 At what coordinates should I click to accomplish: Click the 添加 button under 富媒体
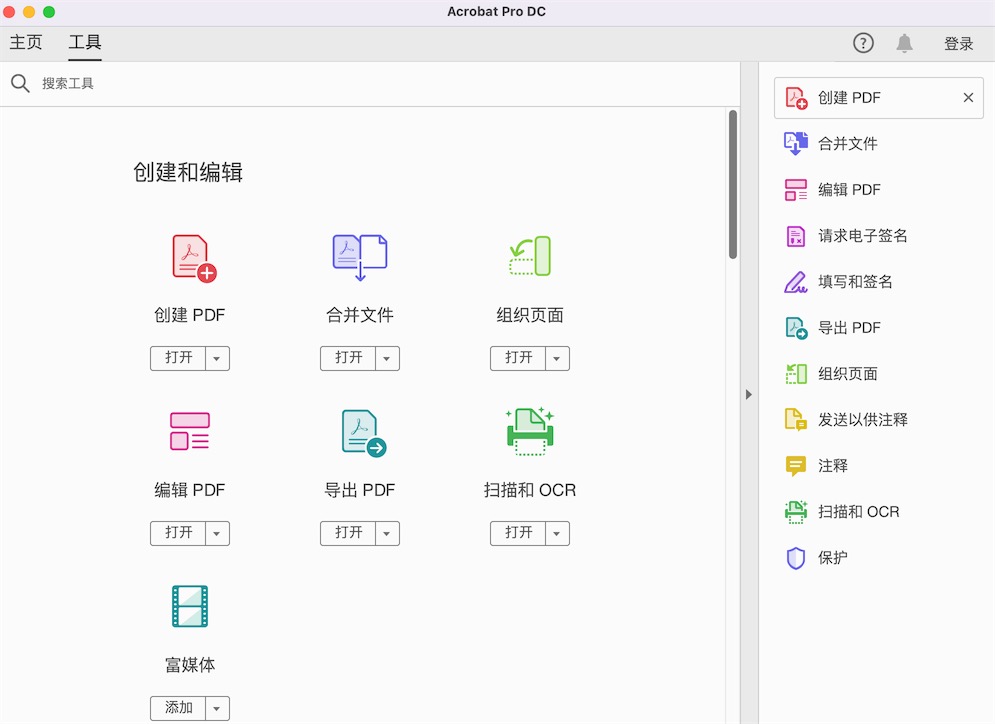[x=178, y=708]
